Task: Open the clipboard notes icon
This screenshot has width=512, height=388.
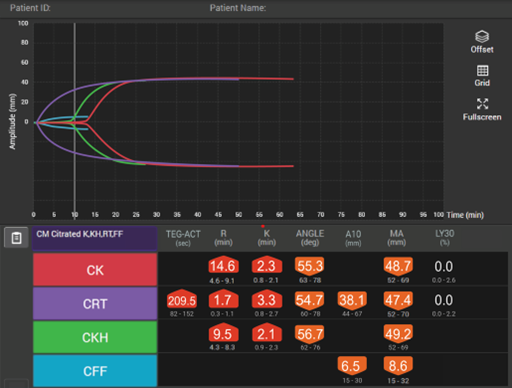Action: click(16, 237)
